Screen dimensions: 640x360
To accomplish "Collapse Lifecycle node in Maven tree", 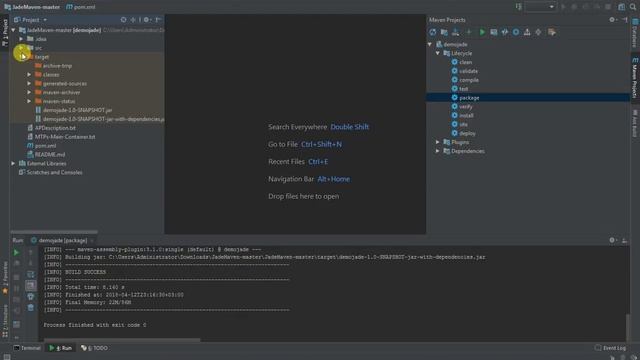I will 438,53.
